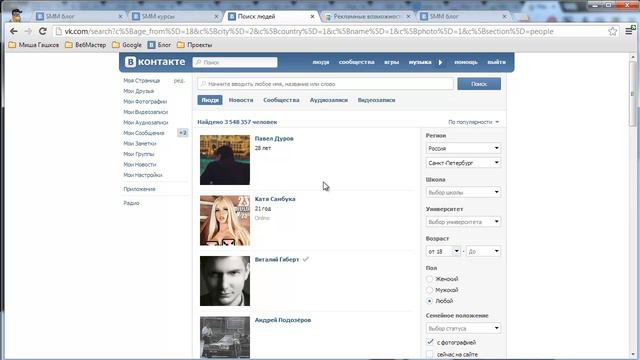Switch to the Аудиозаписи search tab
The width and height of the screenshot is (640, 360).
(329, 100)
